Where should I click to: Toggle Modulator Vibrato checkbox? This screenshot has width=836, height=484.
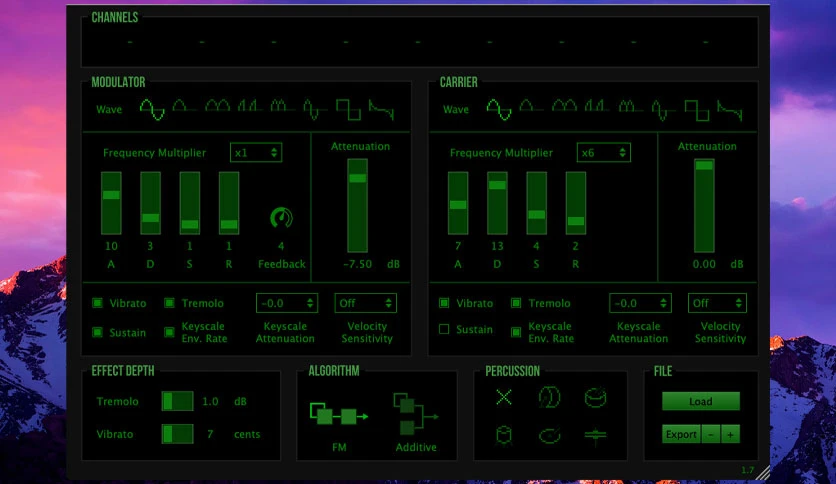[98, 303]
